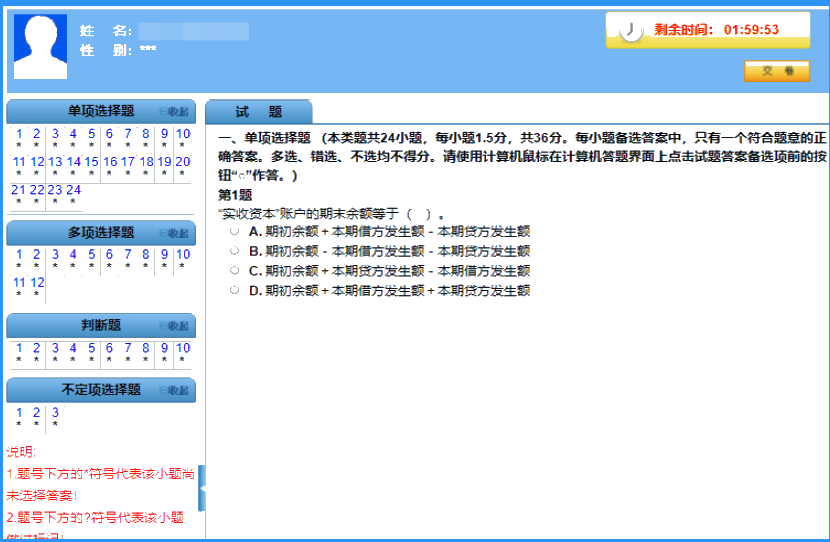Collapse the 多项选择题 section with 收起

click(174, 233)
